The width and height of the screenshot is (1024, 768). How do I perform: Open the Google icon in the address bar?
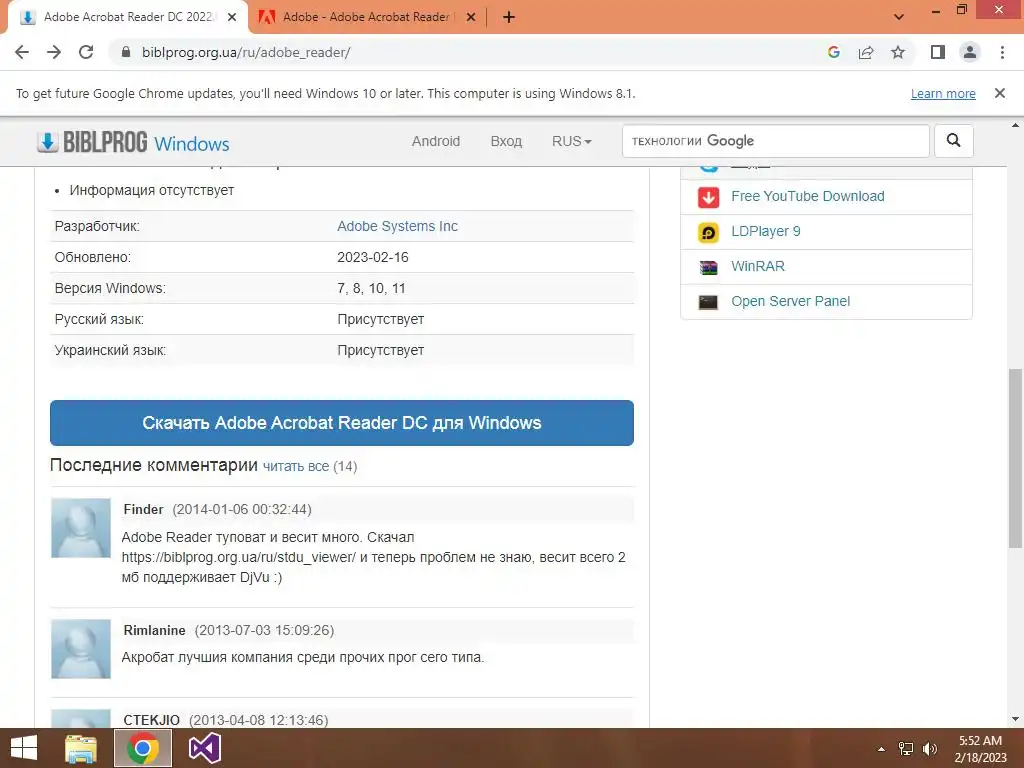tap(833, 52)
